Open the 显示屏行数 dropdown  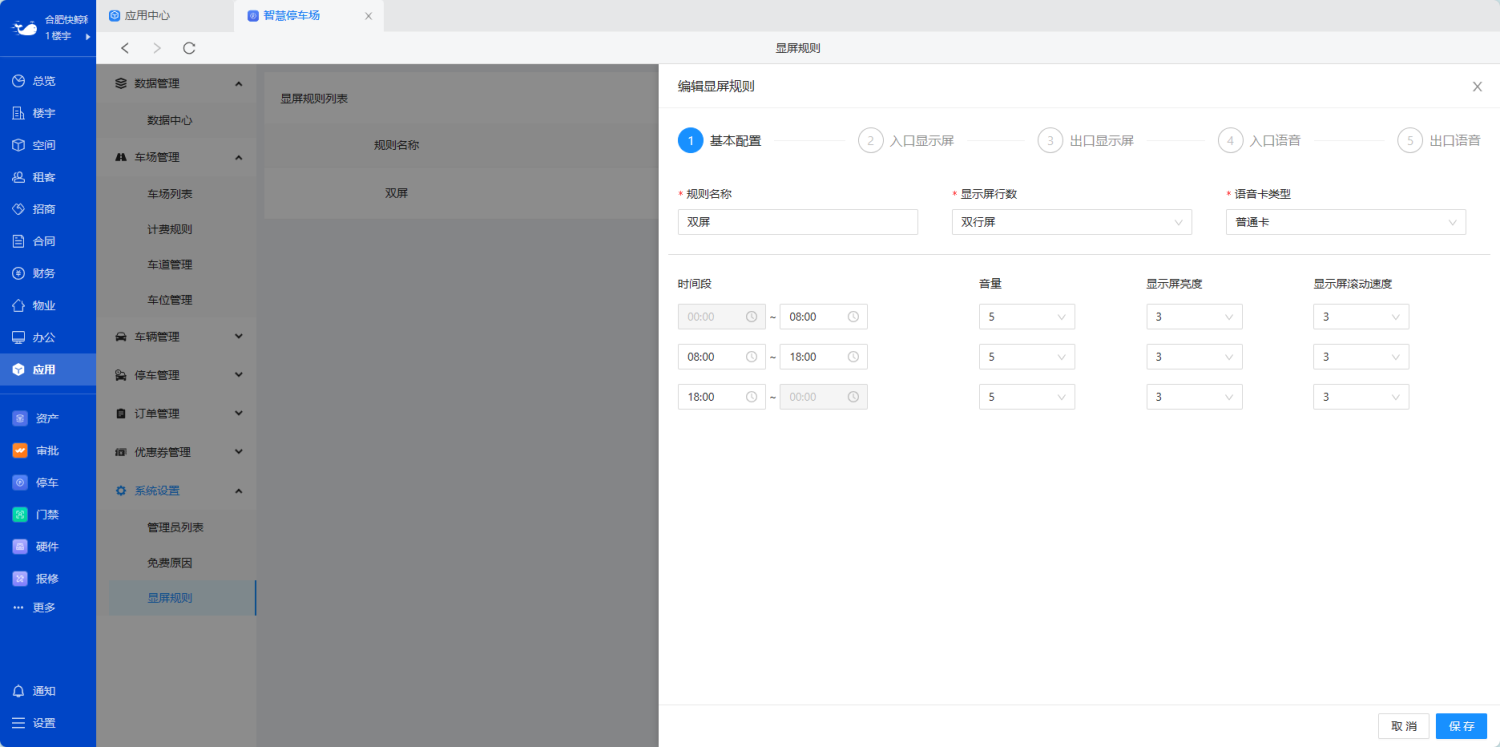(x=1072, y=222)
